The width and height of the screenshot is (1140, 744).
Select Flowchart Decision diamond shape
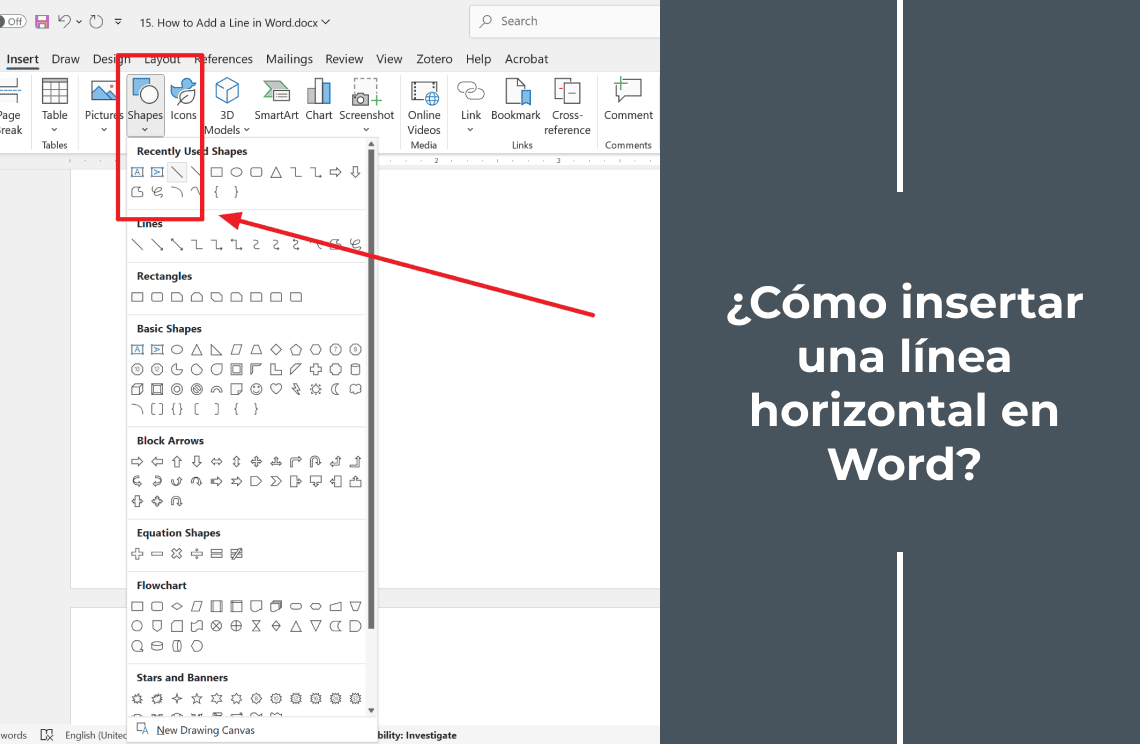point(177,607)
